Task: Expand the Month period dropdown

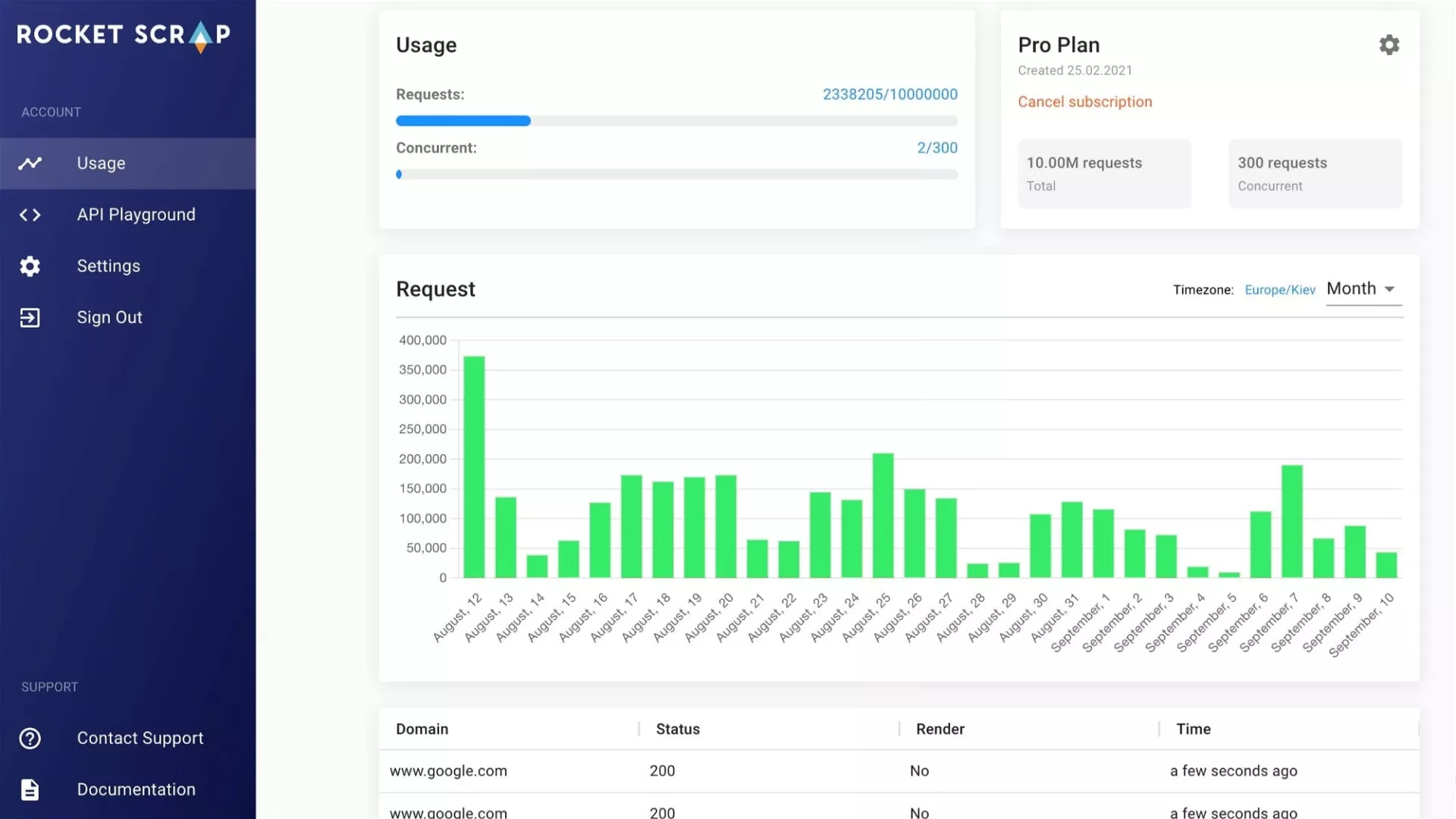Action: pos(1351,289)
